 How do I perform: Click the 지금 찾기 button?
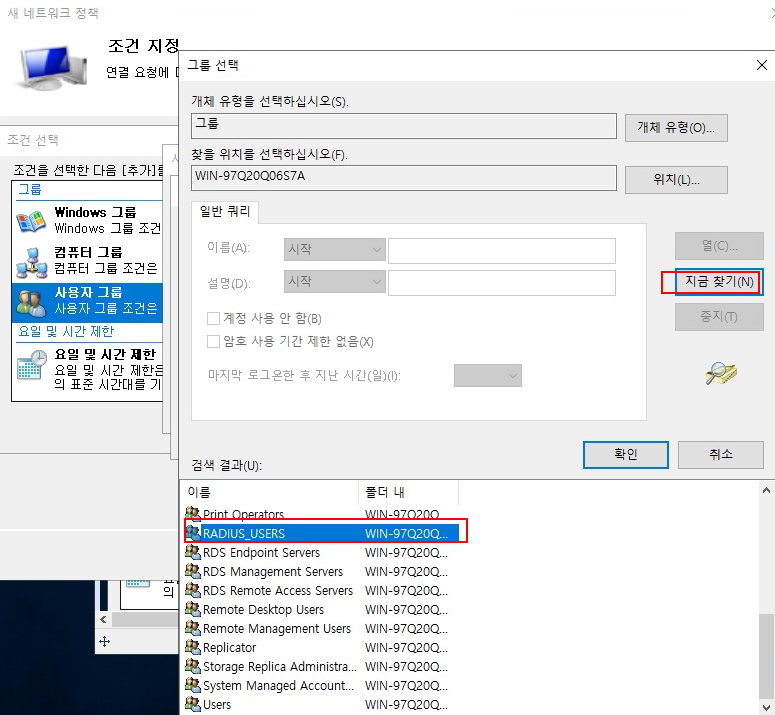tap(718, 282)
